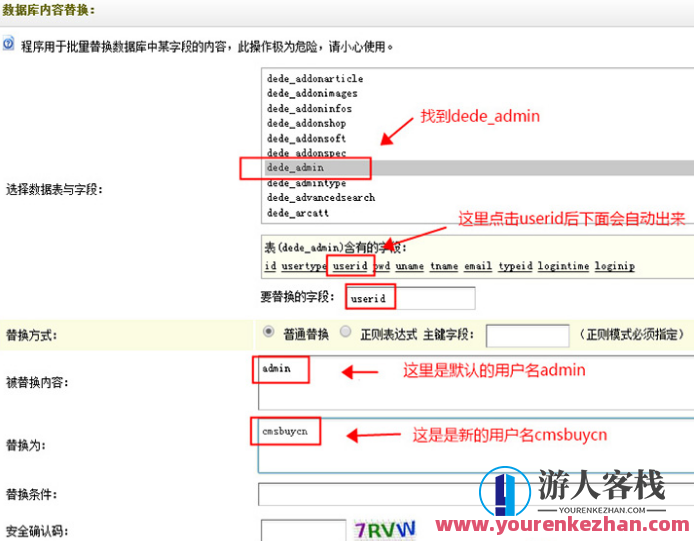Viewport: 695px width, 541px height.
Task: Select dede_advancedsearch in the table list
Action: [321, 198]
